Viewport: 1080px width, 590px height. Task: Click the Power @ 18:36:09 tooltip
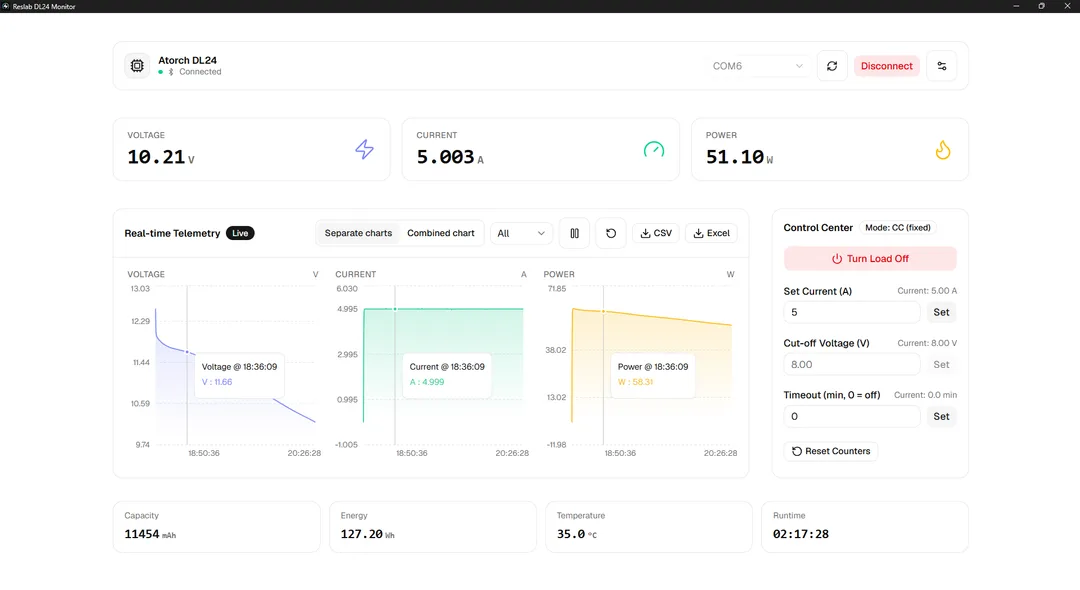tap(652, 375)
